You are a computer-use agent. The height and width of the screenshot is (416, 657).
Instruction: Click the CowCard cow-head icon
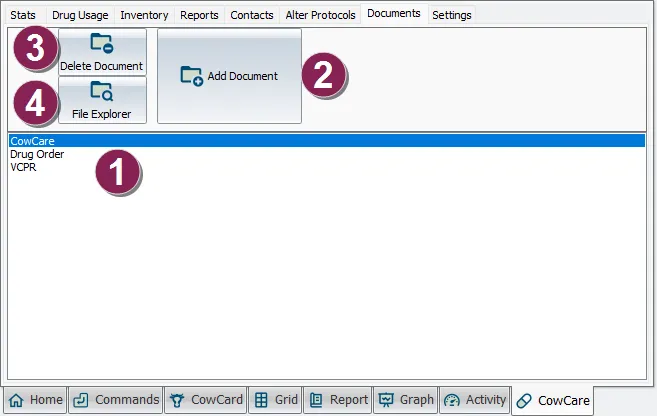(x=176, y=400)
